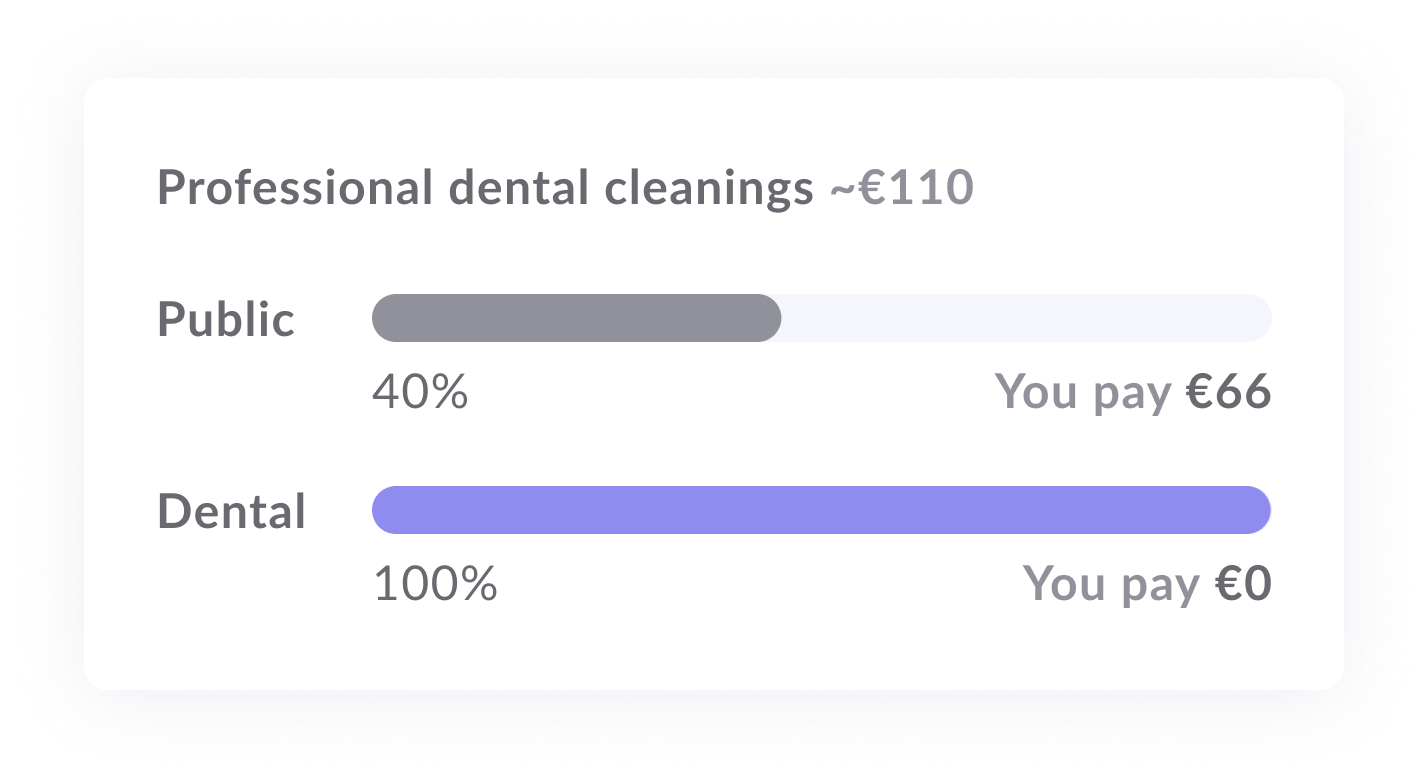1428x780 pixels.
Task: Click the €0 amount
Action: (1243, 584)
